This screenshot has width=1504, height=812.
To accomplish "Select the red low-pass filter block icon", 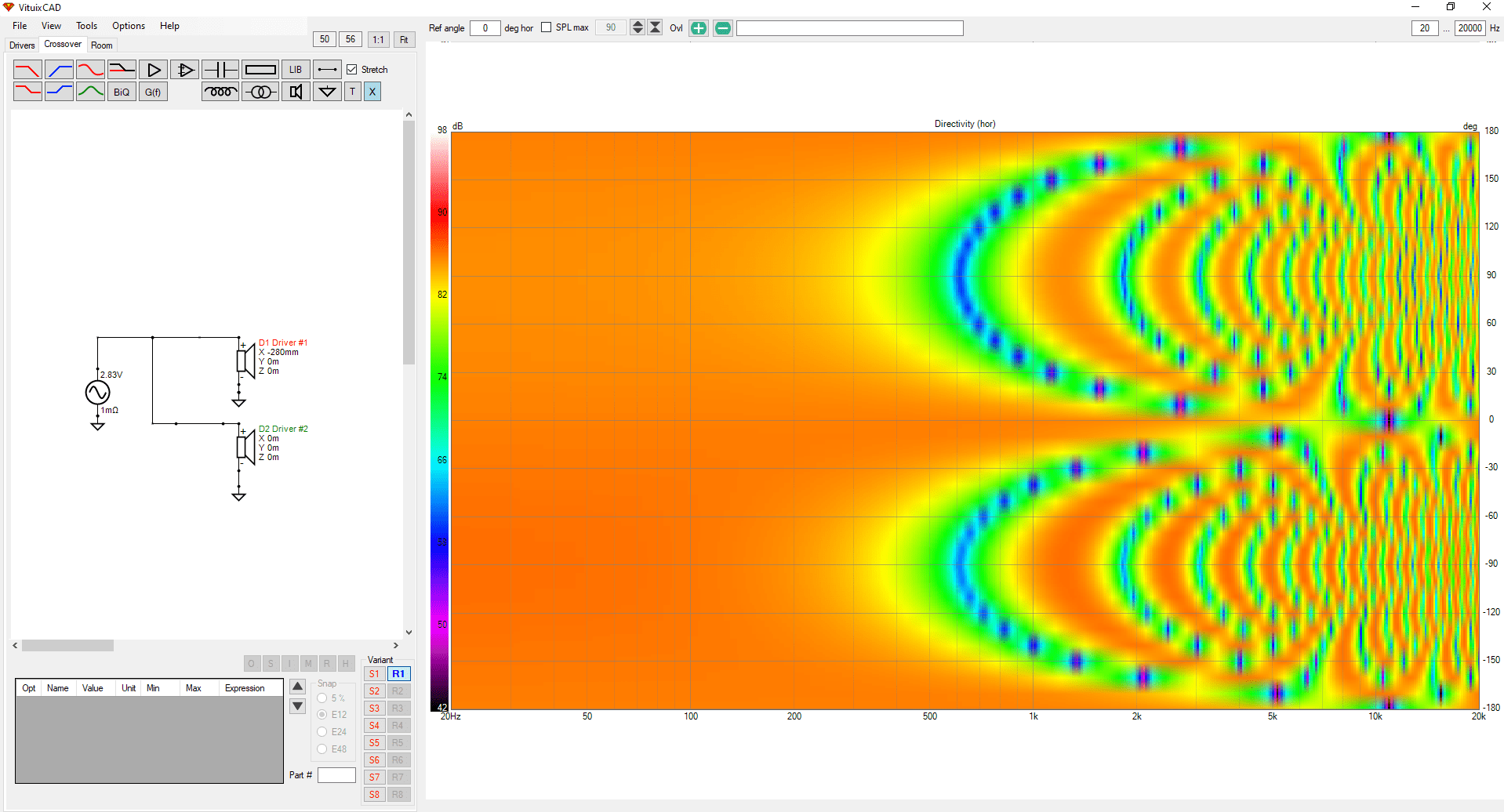I will (27, 70).
